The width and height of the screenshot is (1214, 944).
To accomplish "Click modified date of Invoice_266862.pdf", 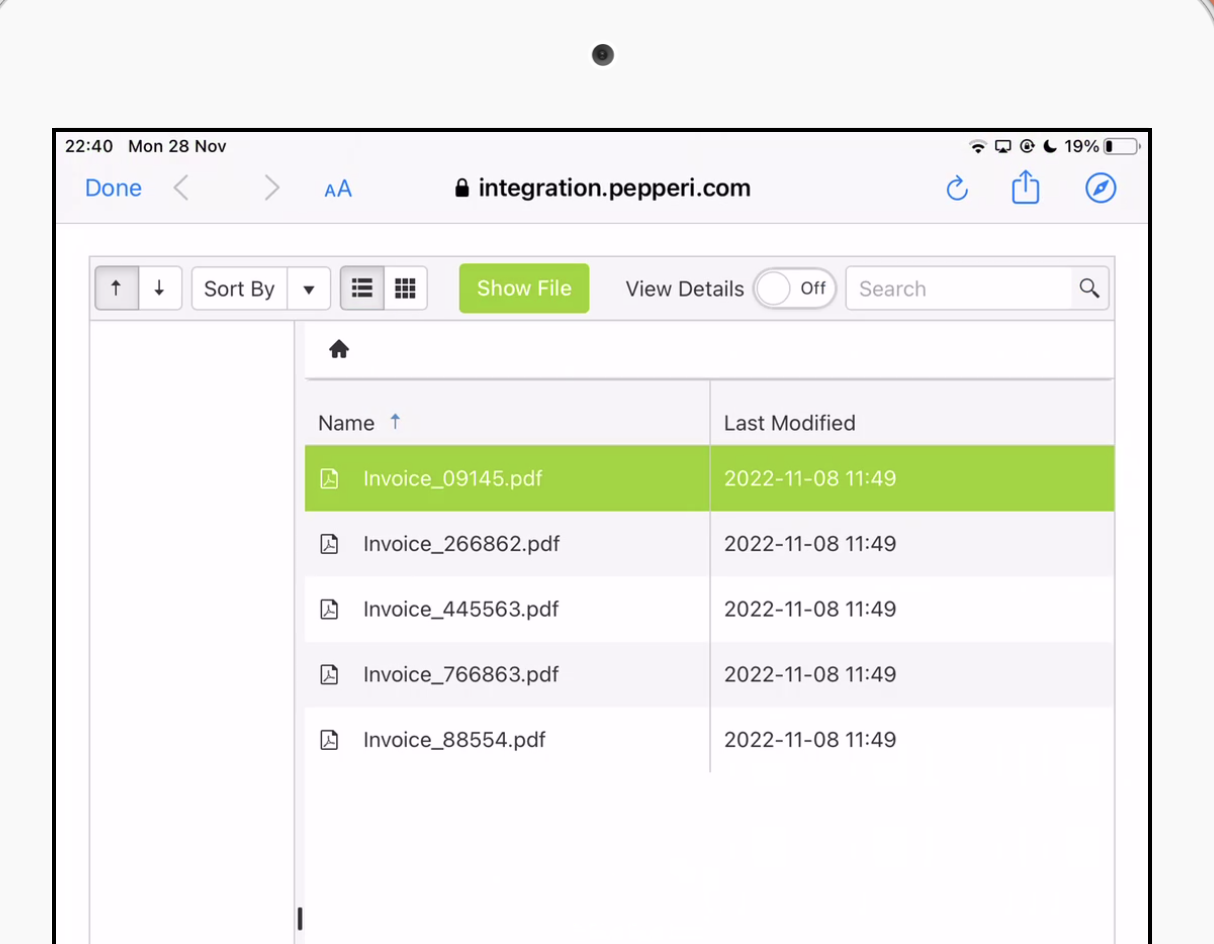I will tap(810, 544).
